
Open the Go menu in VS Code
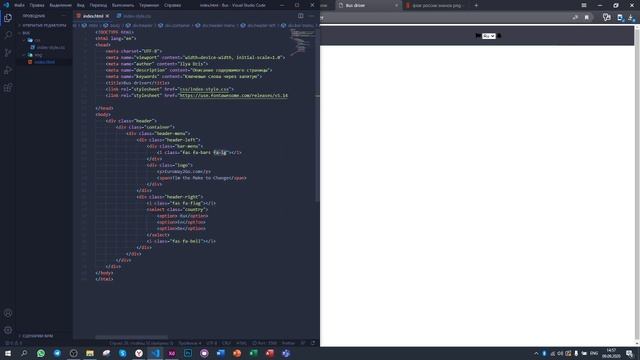(98, 5)
